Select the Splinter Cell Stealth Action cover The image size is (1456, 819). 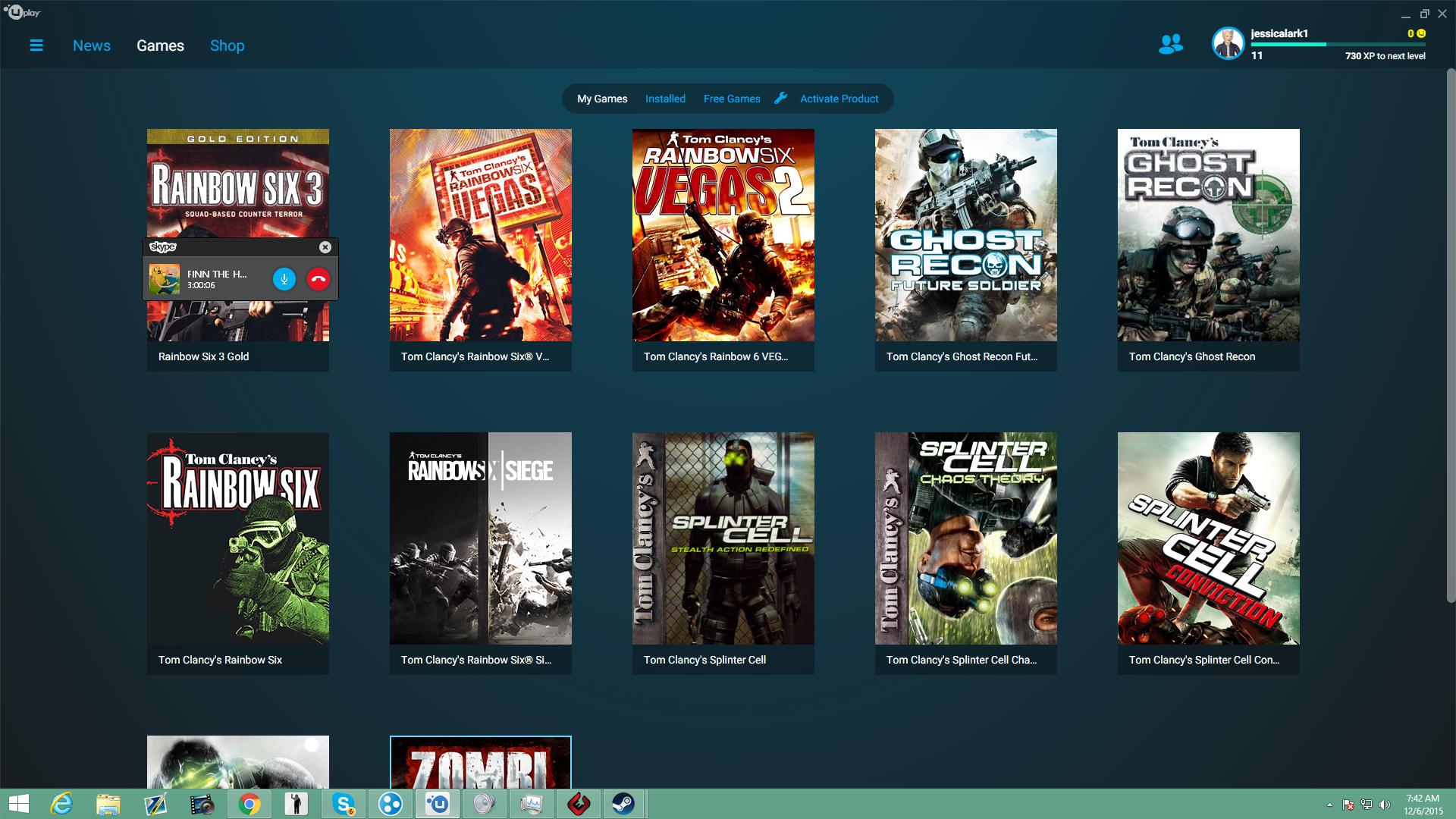coord(723,538)
